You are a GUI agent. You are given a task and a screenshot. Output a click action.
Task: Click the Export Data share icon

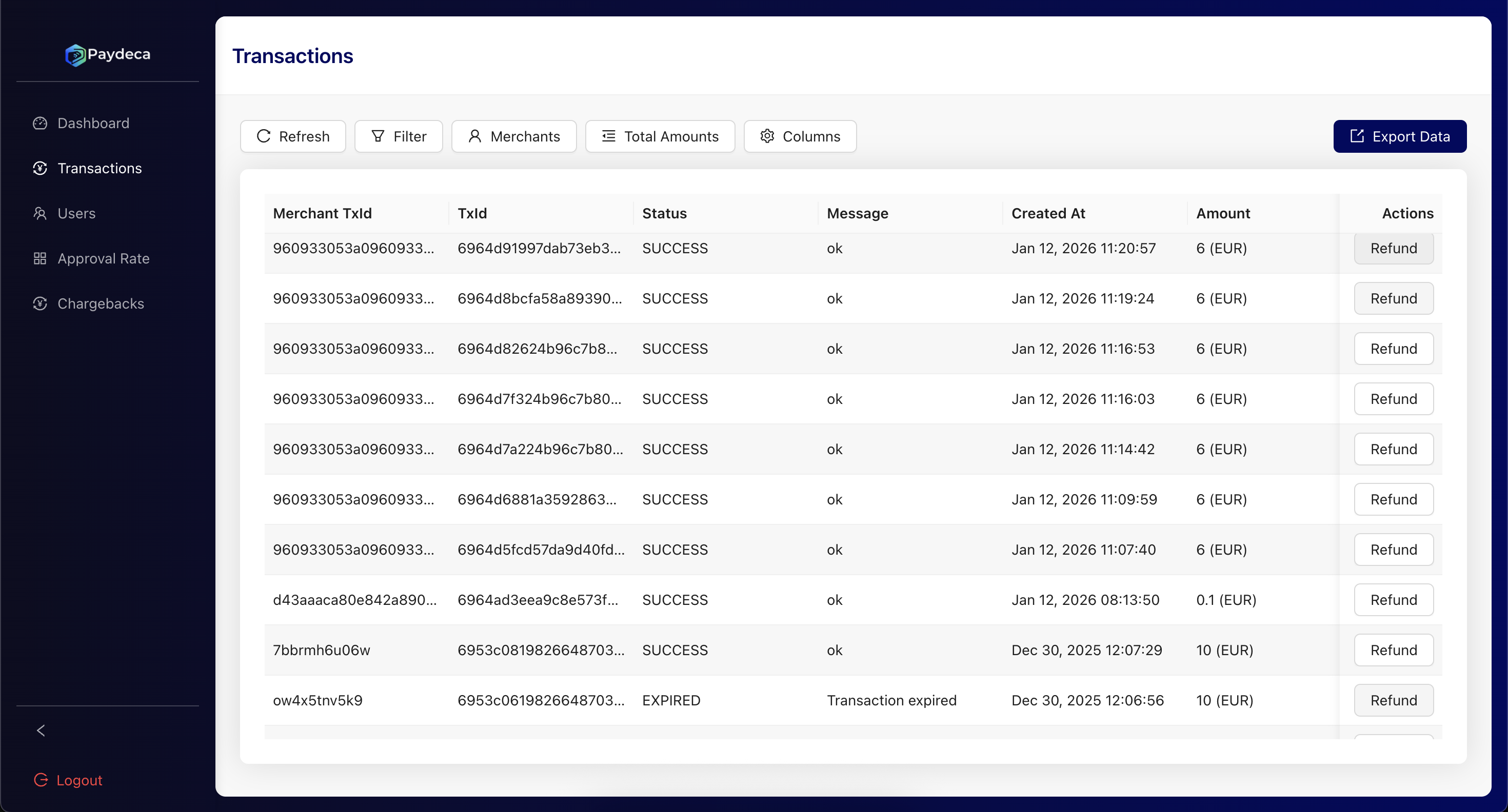[x=1357, y=136]
